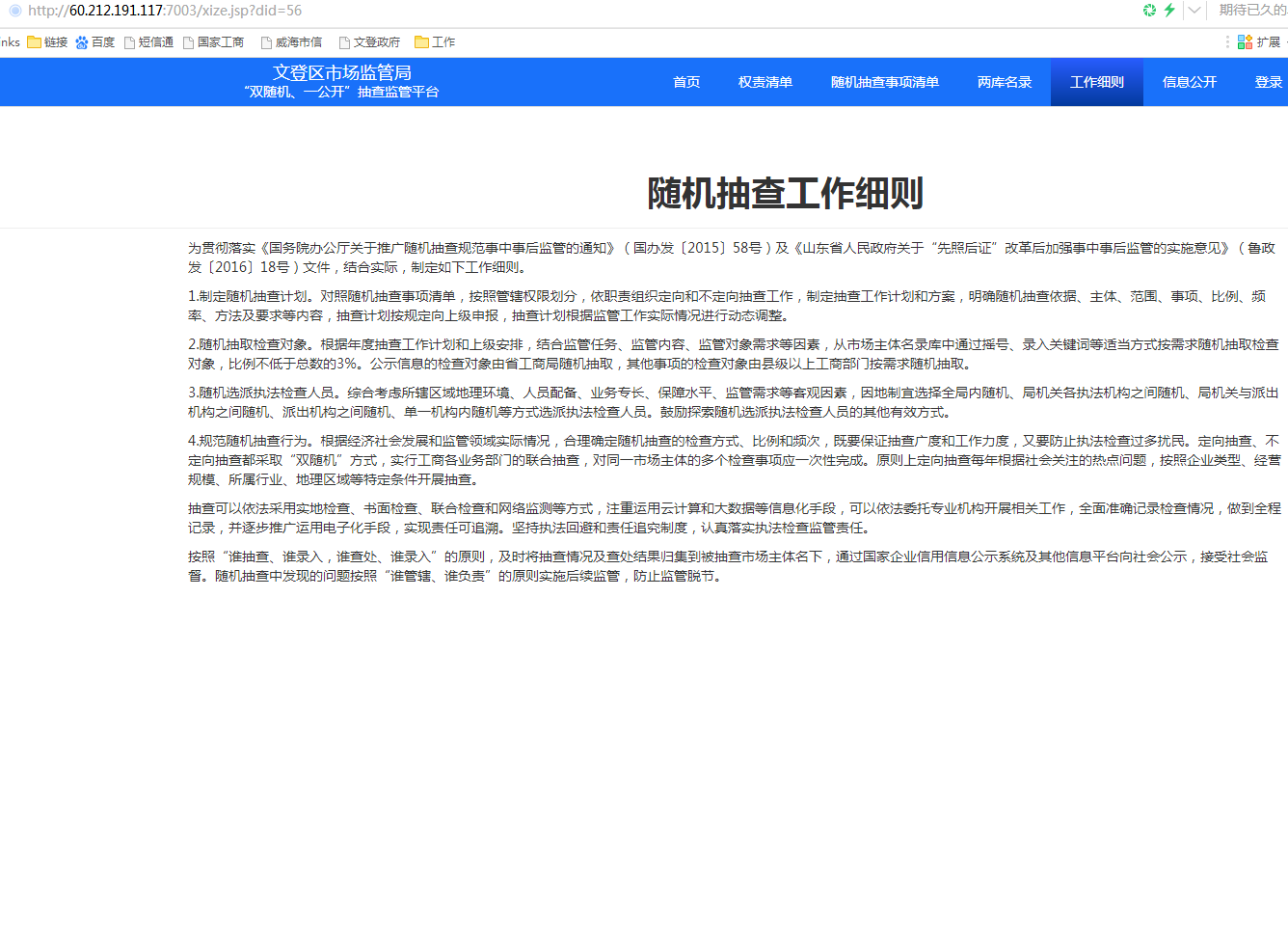Open the 扩展 extensions icon

pyautogui.click(x=1258, y=42)
